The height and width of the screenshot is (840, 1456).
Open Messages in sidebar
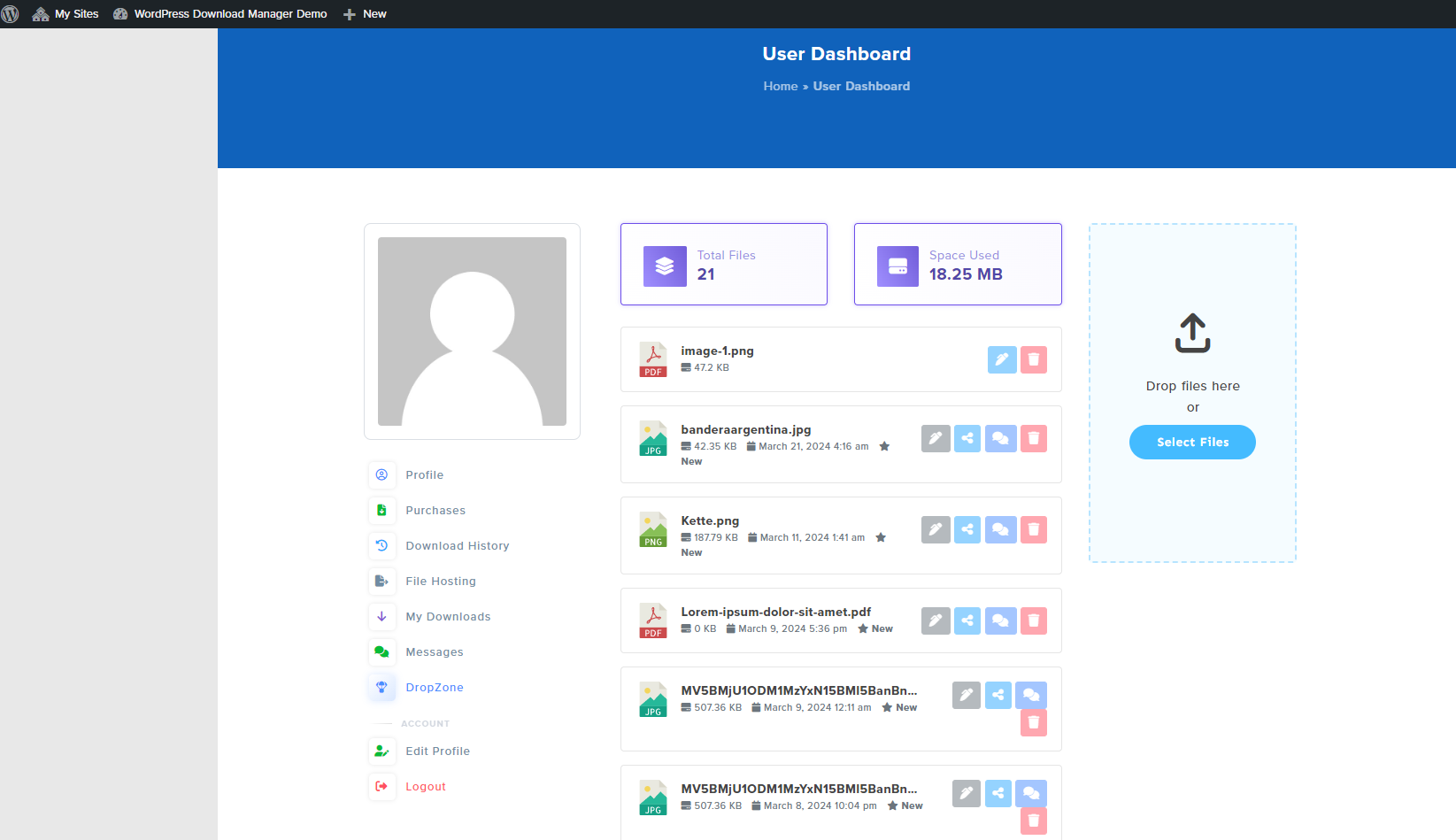434,652
